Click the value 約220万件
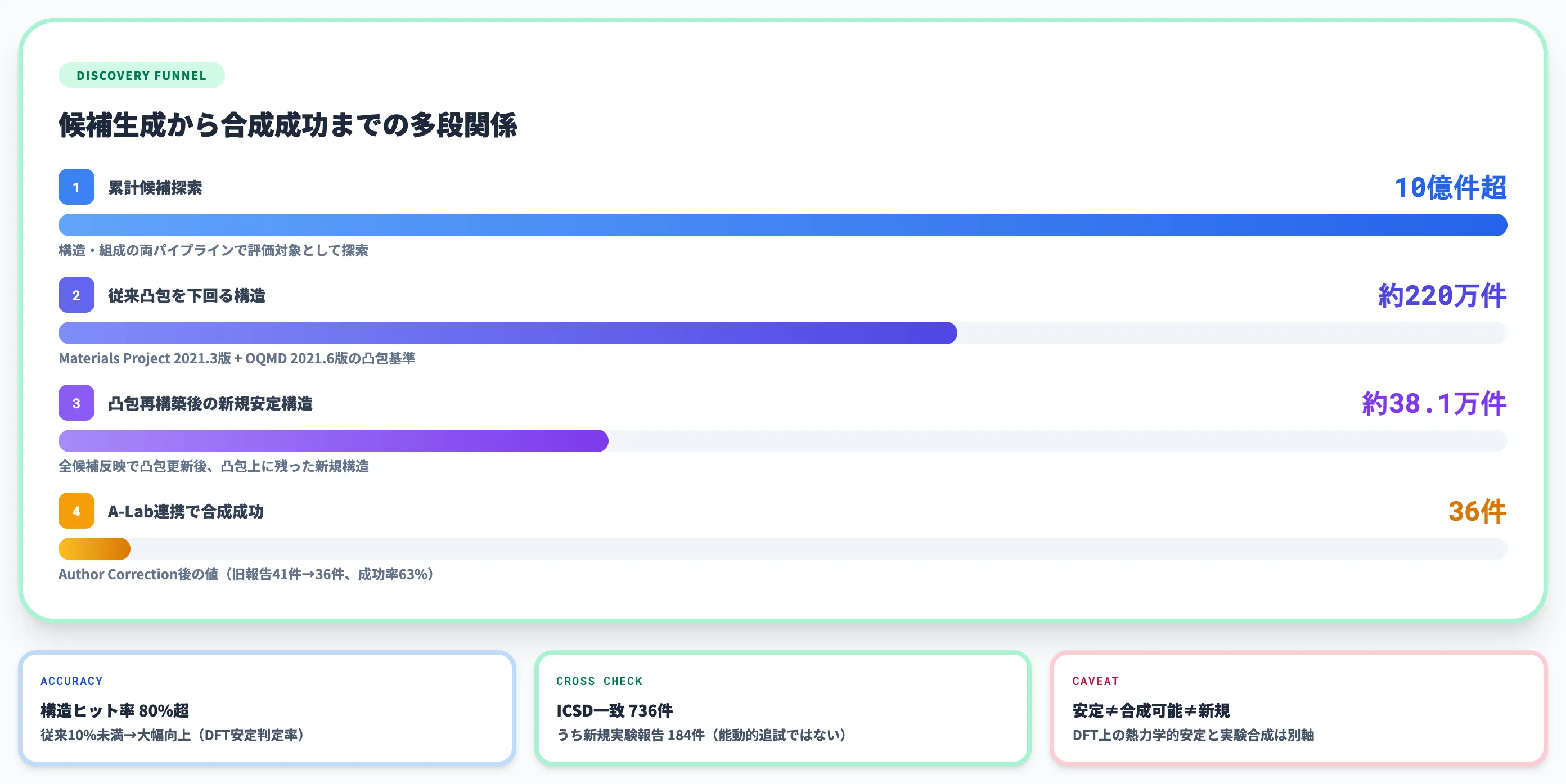The image size is (1566, 784). tap(1442, 296)
